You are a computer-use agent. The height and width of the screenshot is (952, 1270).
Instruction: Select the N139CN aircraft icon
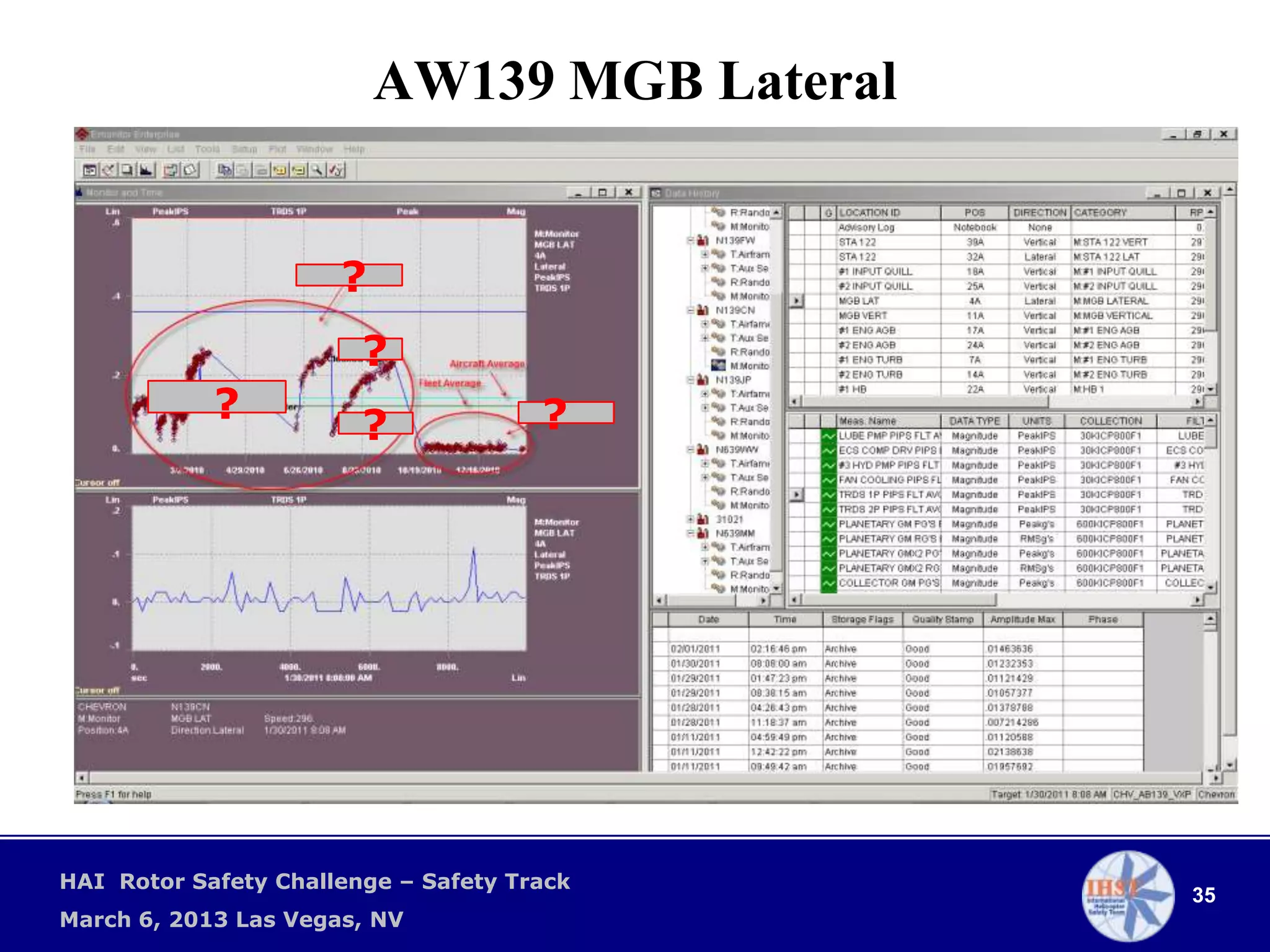[703, 311]
